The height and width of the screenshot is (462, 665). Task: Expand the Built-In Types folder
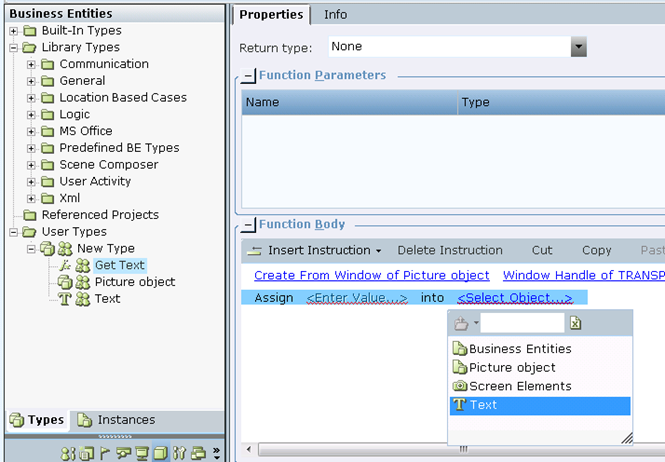pyautogui.click(x=14, y=31)
